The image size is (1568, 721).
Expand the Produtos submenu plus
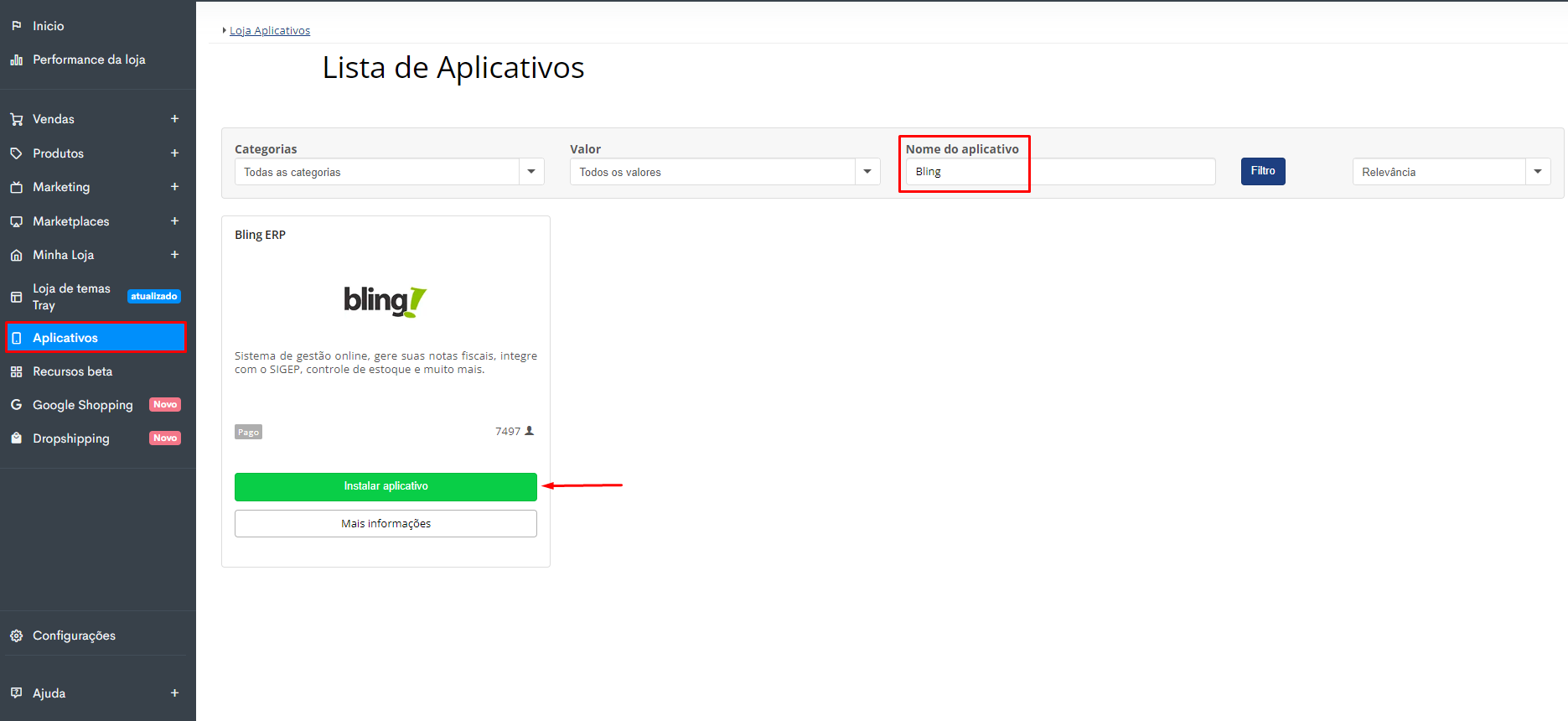[x=174, y=153]
